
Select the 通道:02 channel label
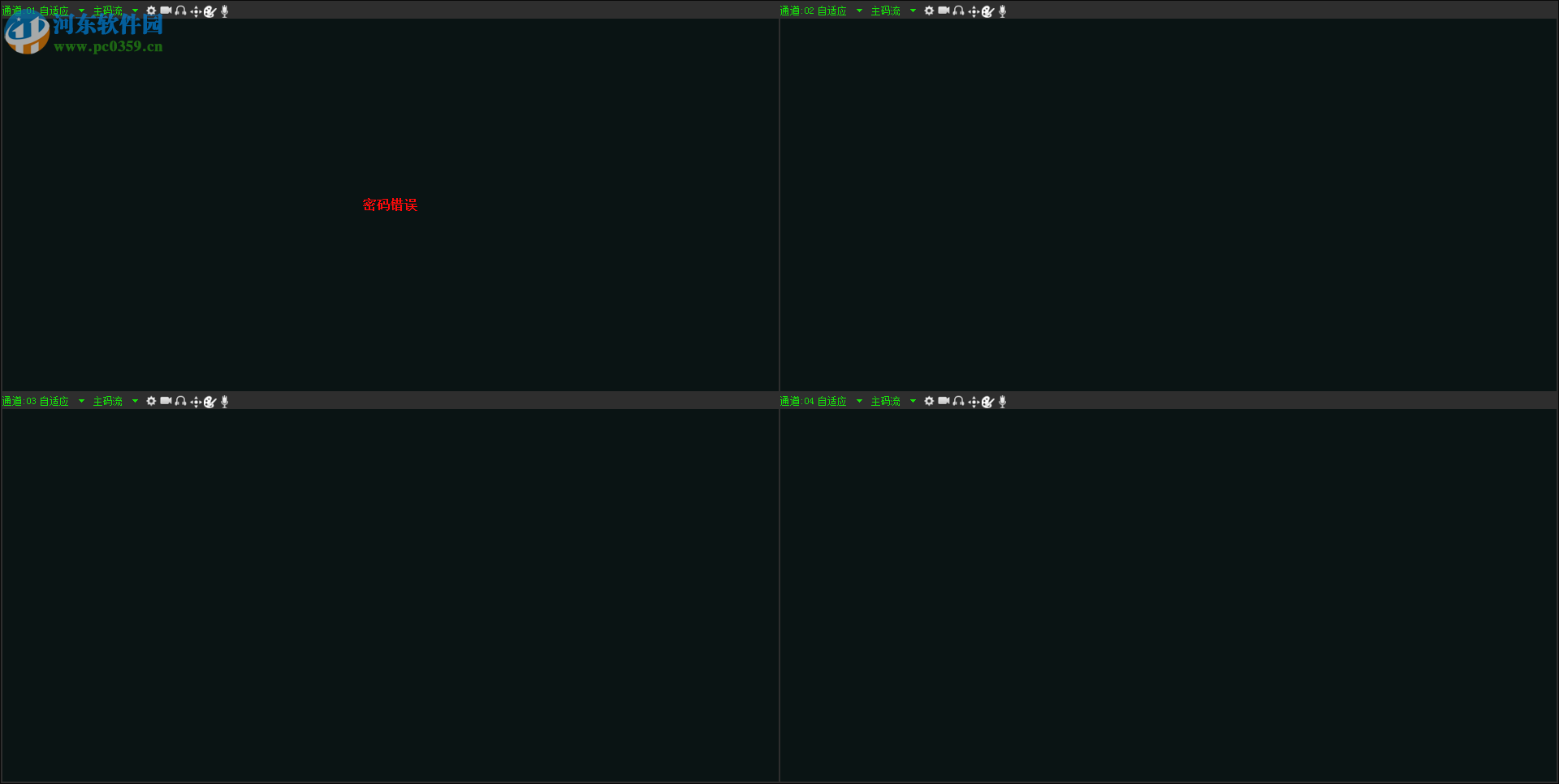click(797, 11)
